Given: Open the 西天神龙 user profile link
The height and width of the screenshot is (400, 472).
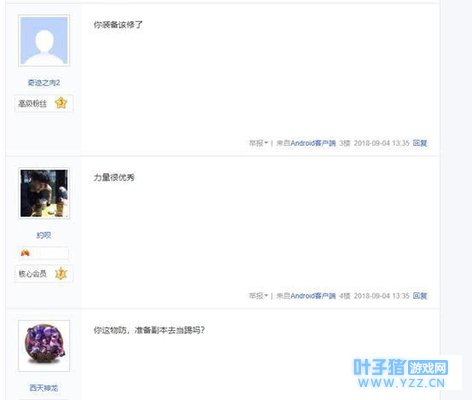Looking at the screenshot, I should [x=44, y=388].
